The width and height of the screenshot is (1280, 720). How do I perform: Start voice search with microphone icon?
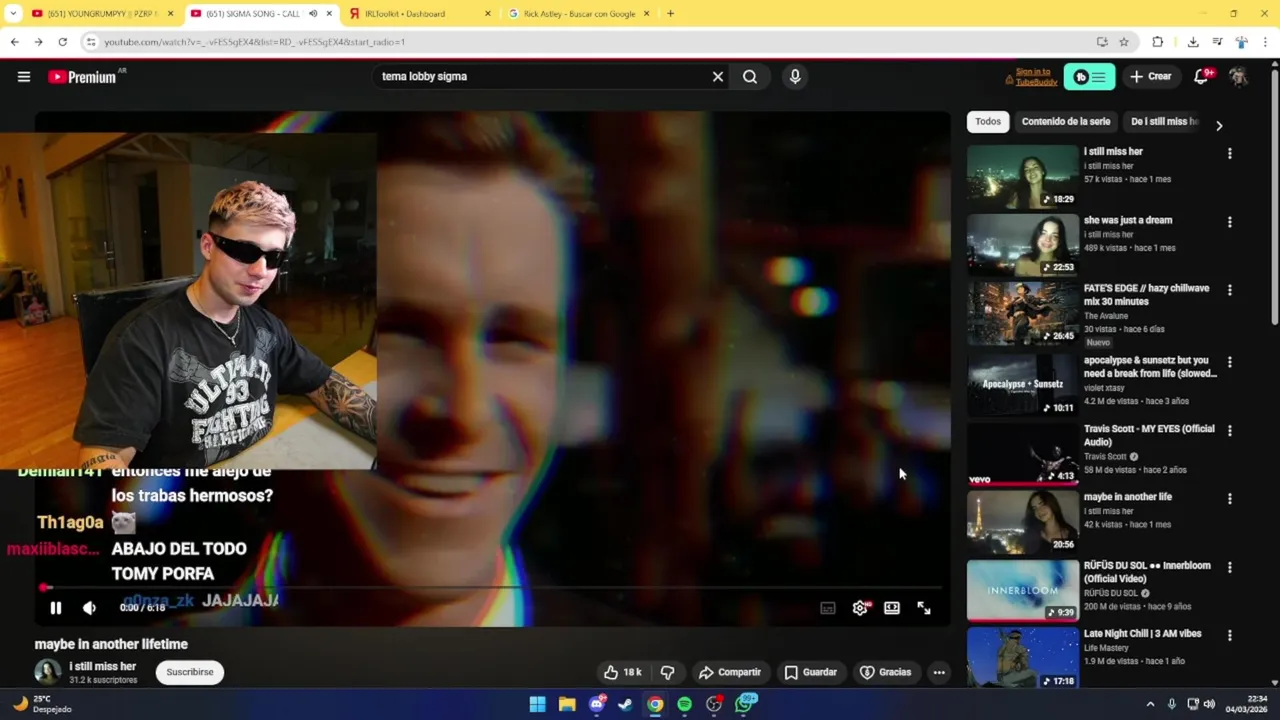click(x=795, y=77)
